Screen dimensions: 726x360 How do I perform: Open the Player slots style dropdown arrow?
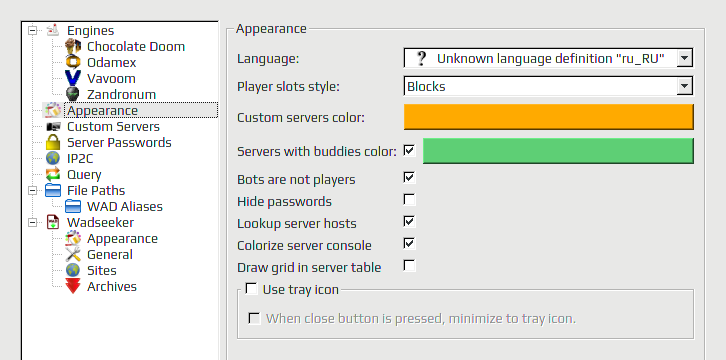click(684, 86)
